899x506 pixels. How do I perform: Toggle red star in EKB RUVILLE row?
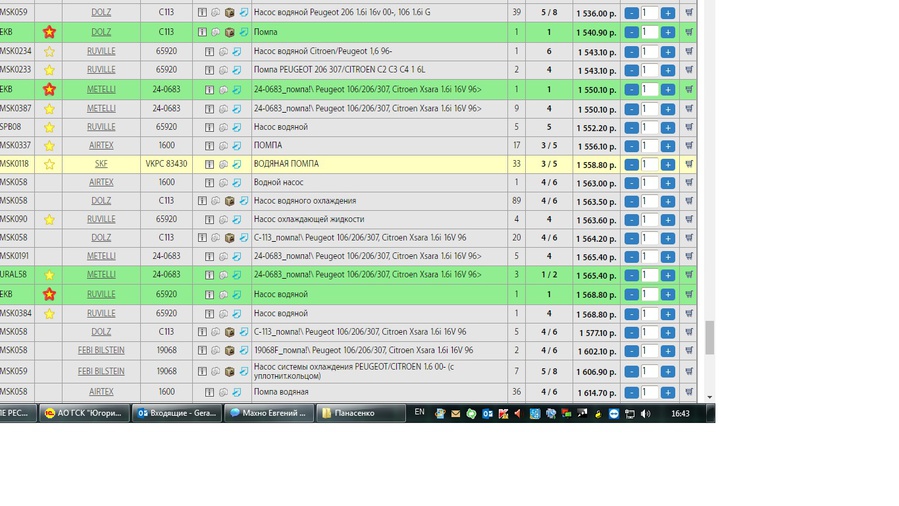click(x=49, y=295)
